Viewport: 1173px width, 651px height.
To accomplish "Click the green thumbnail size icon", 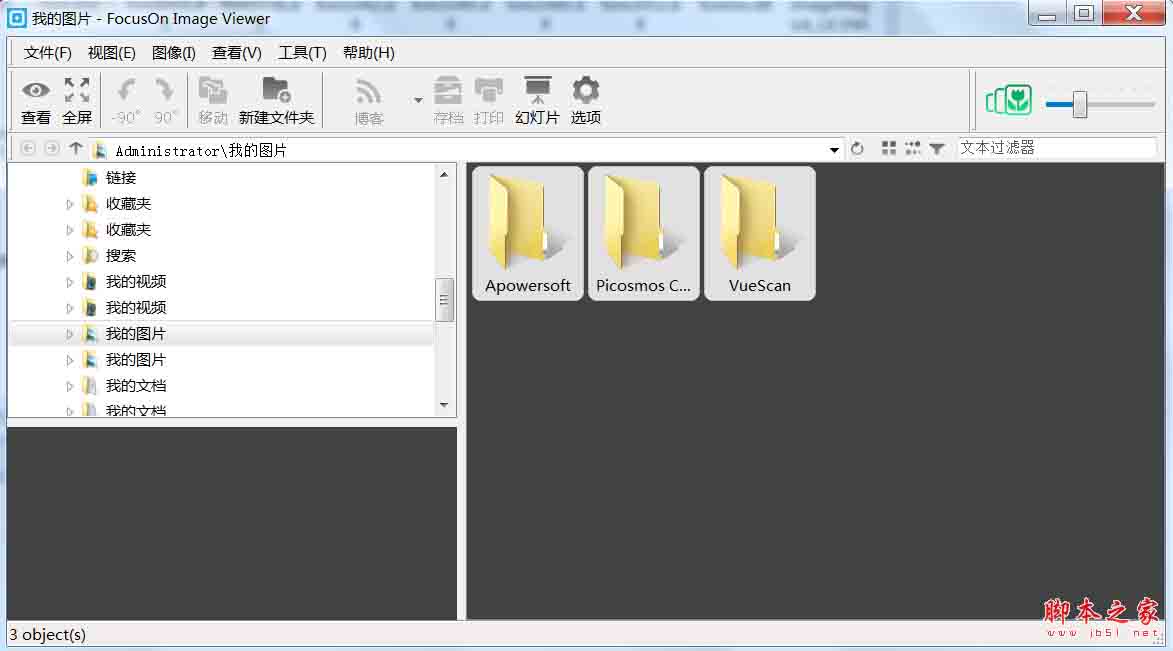I will (x=1009, y=100).
